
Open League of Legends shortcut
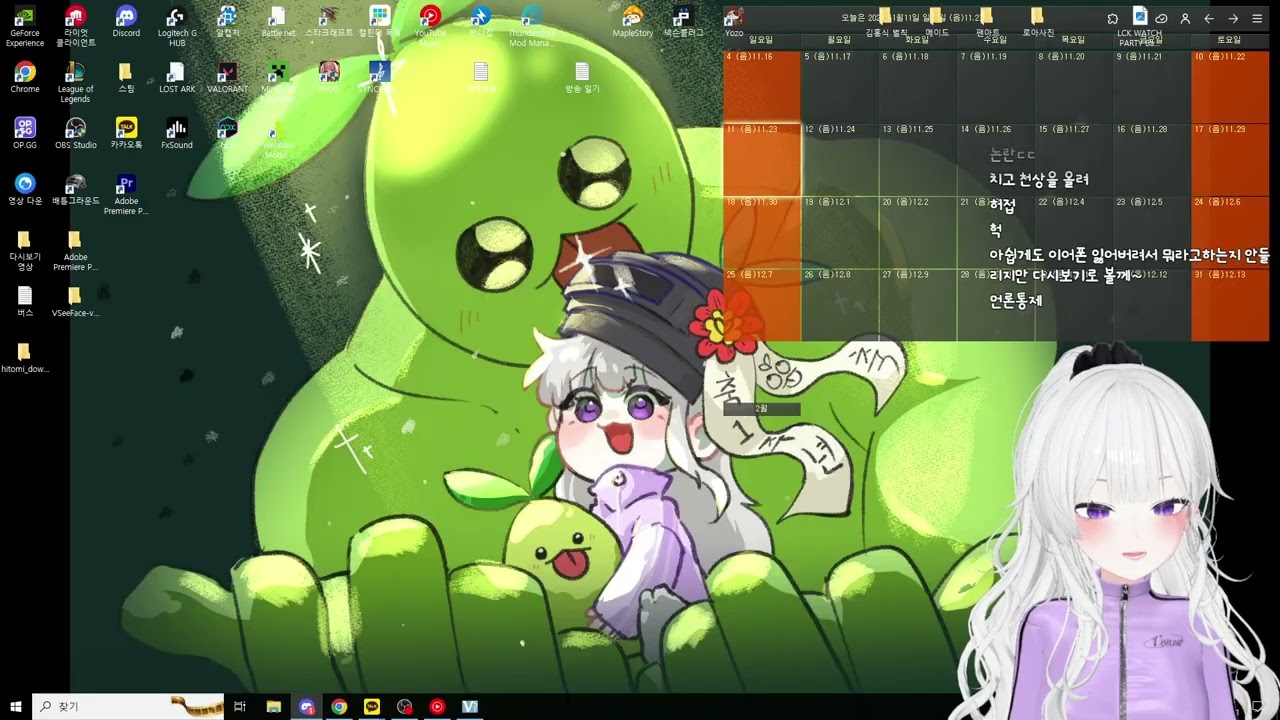[75, 82]
